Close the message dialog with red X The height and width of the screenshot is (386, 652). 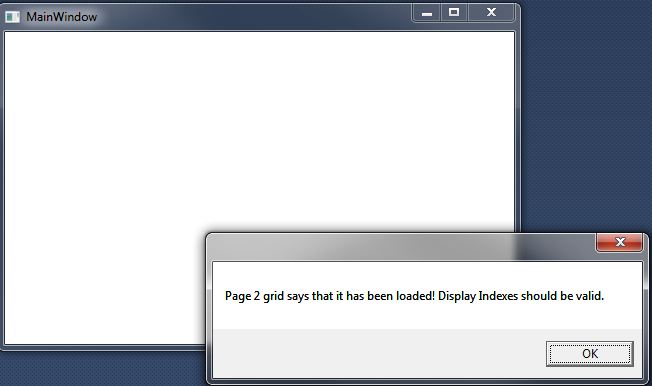tap(620, 242)
